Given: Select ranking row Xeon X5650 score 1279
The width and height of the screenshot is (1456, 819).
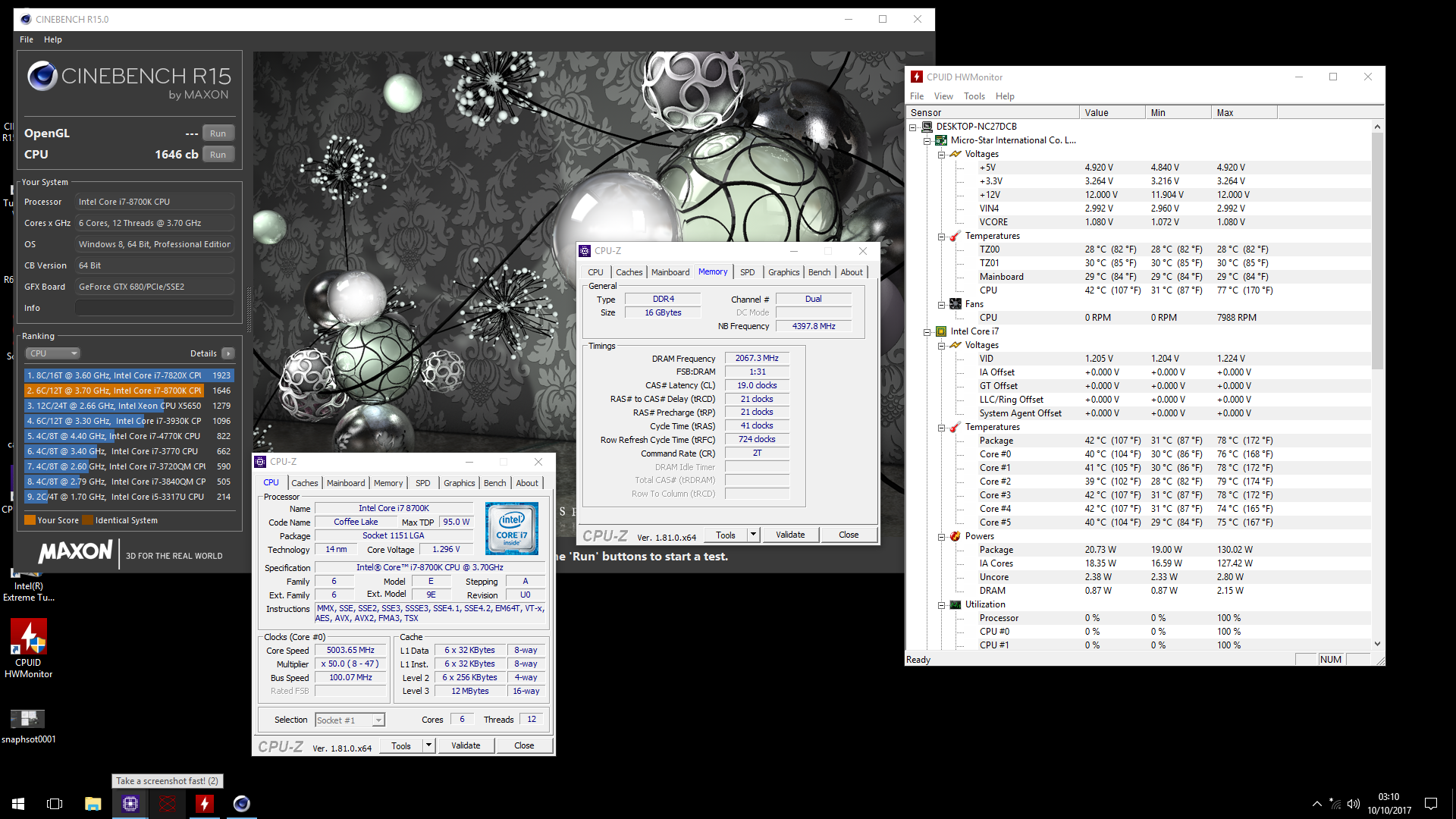Looking at the screenshot, I should (129, 406).
